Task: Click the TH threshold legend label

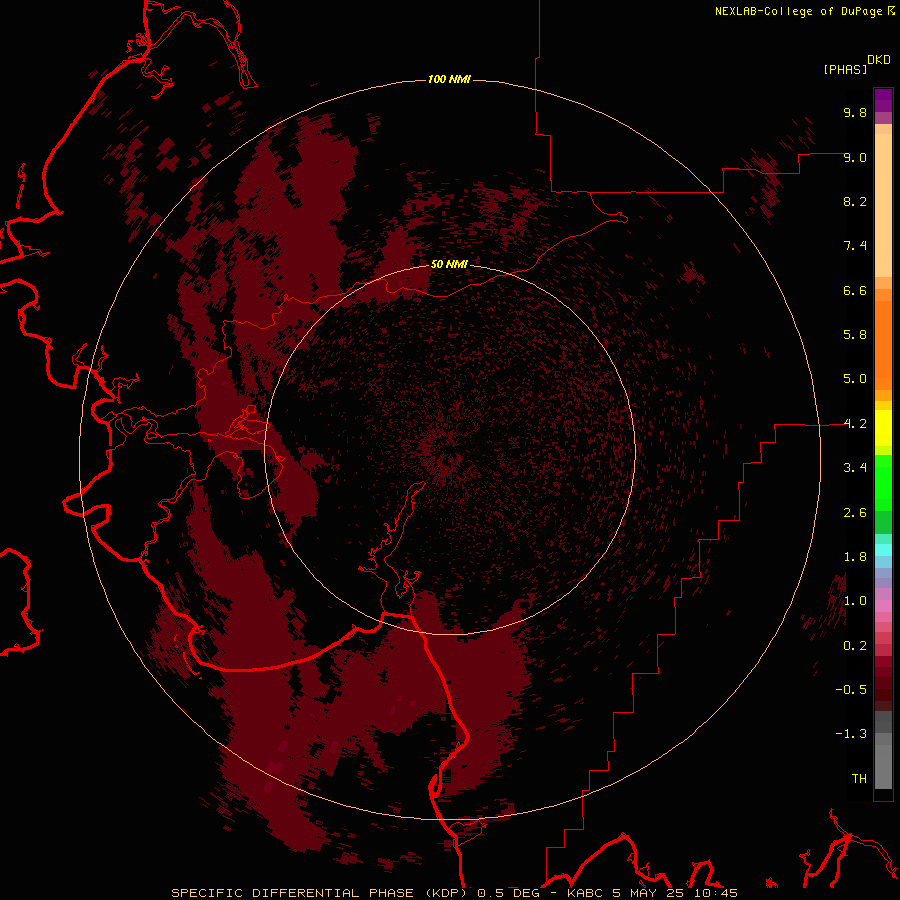Action: pyautogui.click(x=859, y=779)
